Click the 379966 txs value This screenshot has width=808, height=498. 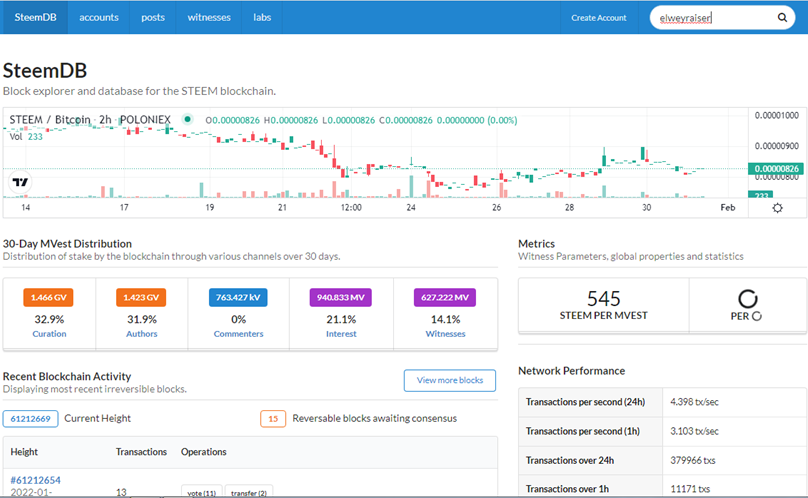pyautogui.click(x=693, y=460)
